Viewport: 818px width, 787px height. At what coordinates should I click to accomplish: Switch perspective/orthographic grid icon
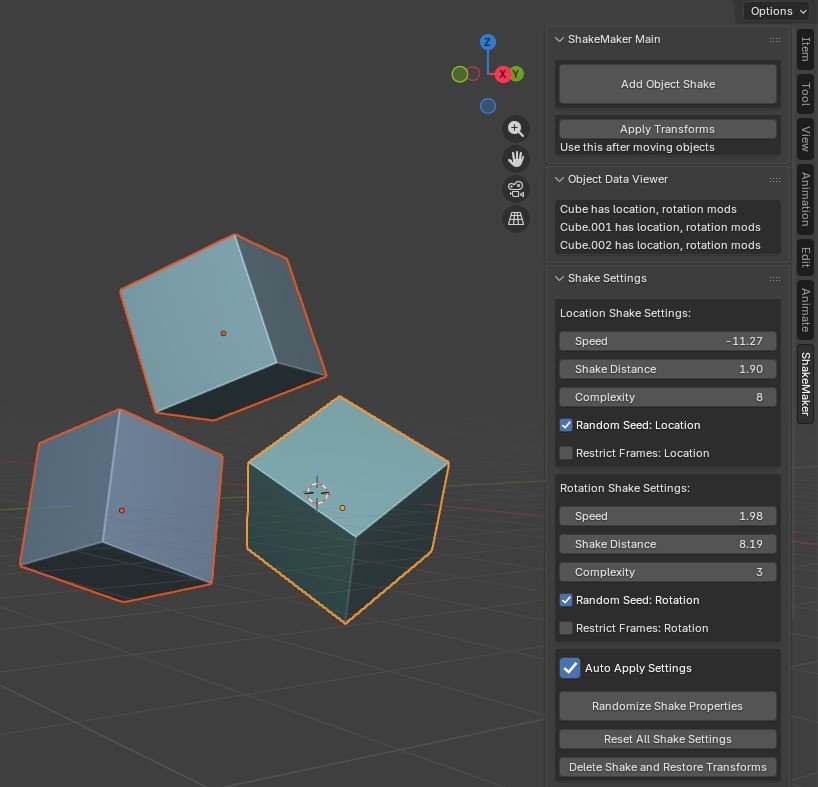516,219
